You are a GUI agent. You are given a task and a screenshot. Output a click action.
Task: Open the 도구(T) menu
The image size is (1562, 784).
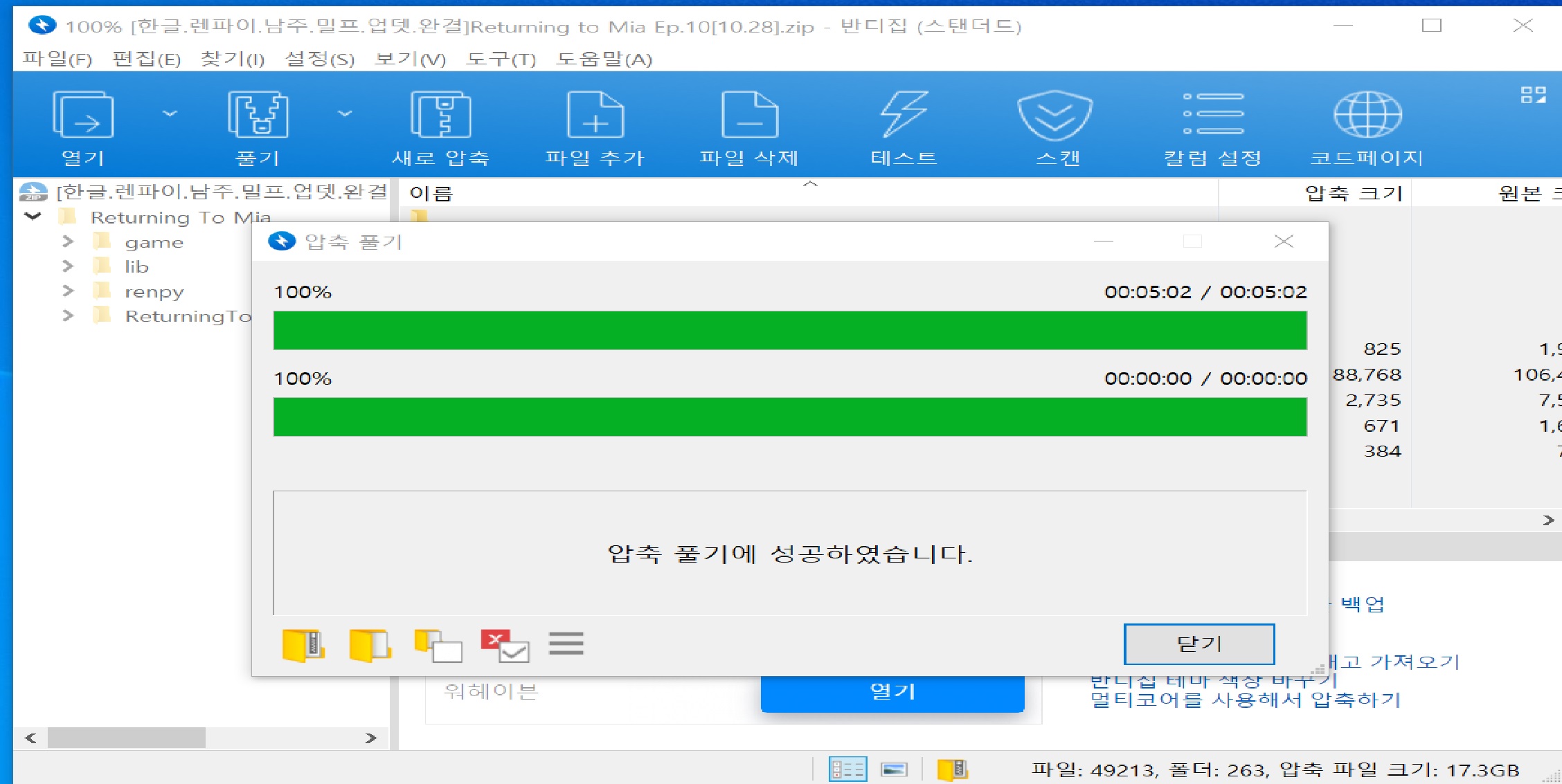[501, 59]
